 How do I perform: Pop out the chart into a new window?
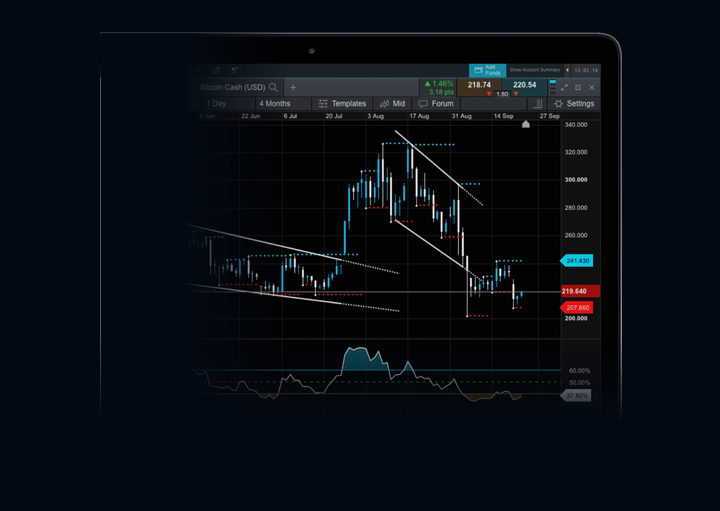[578, 87]
